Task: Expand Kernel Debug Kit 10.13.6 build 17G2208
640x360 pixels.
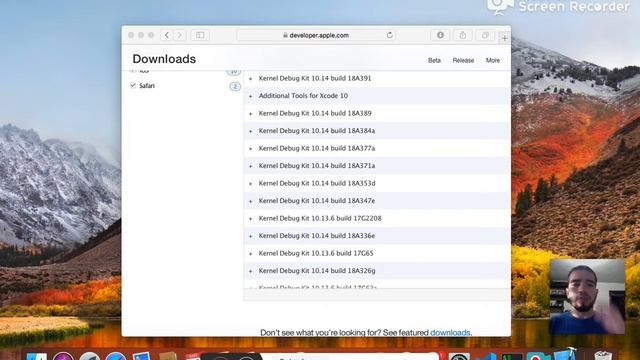Action: 251,219
